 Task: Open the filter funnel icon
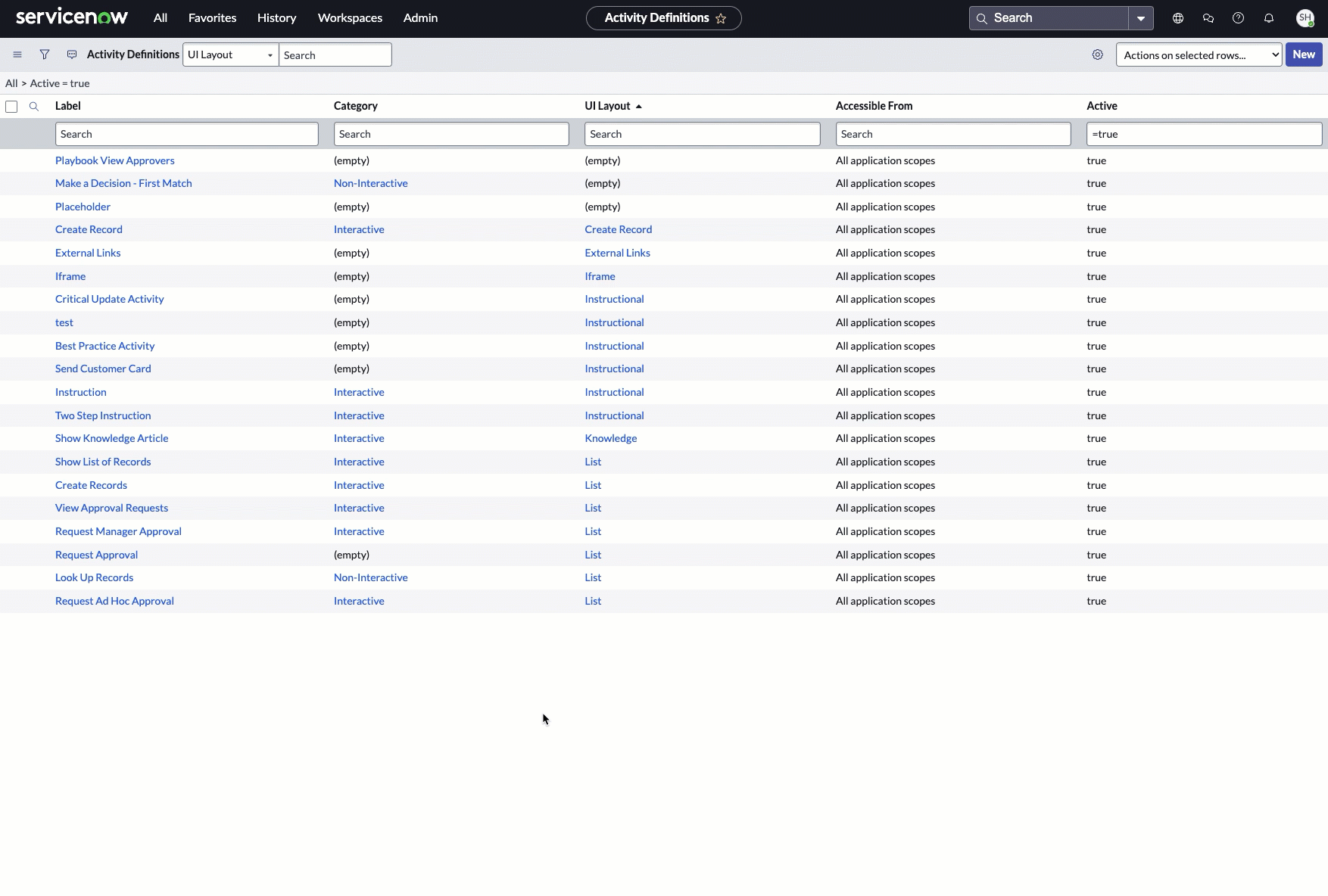pyautogui.click(x=45, y=54)
